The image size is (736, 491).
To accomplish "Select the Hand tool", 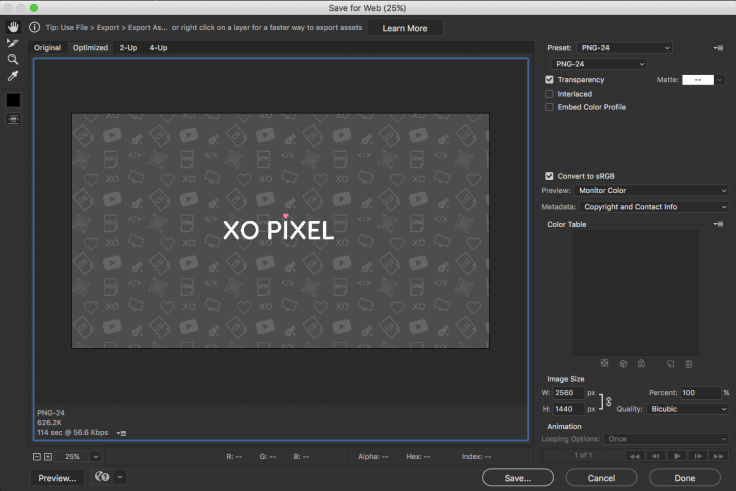I will point(13,27).
